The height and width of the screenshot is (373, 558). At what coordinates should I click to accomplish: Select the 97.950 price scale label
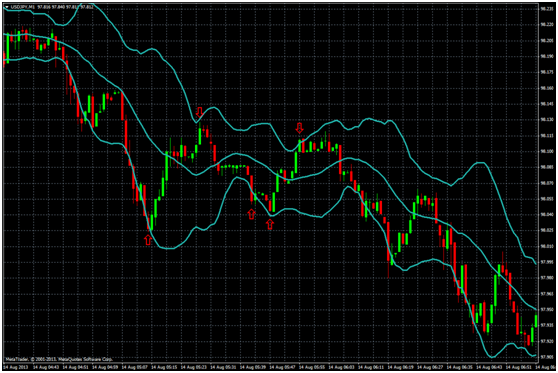pos(547,309)
